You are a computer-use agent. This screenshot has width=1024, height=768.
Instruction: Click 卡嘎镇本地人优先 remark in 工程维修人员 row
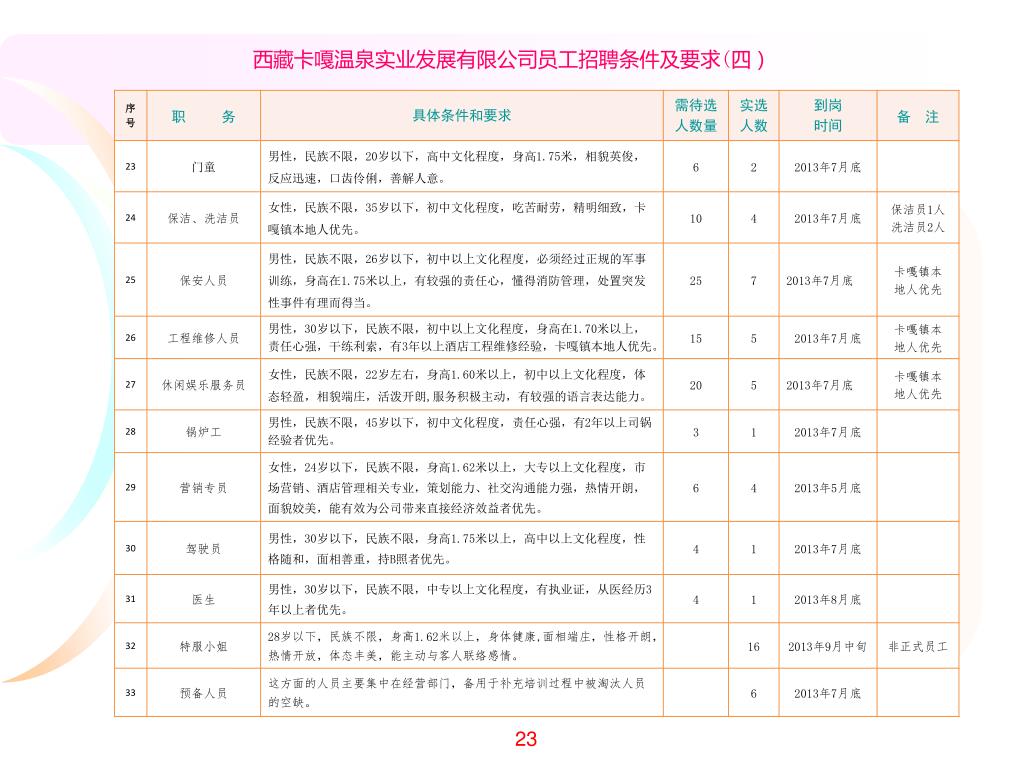(918, 338)
